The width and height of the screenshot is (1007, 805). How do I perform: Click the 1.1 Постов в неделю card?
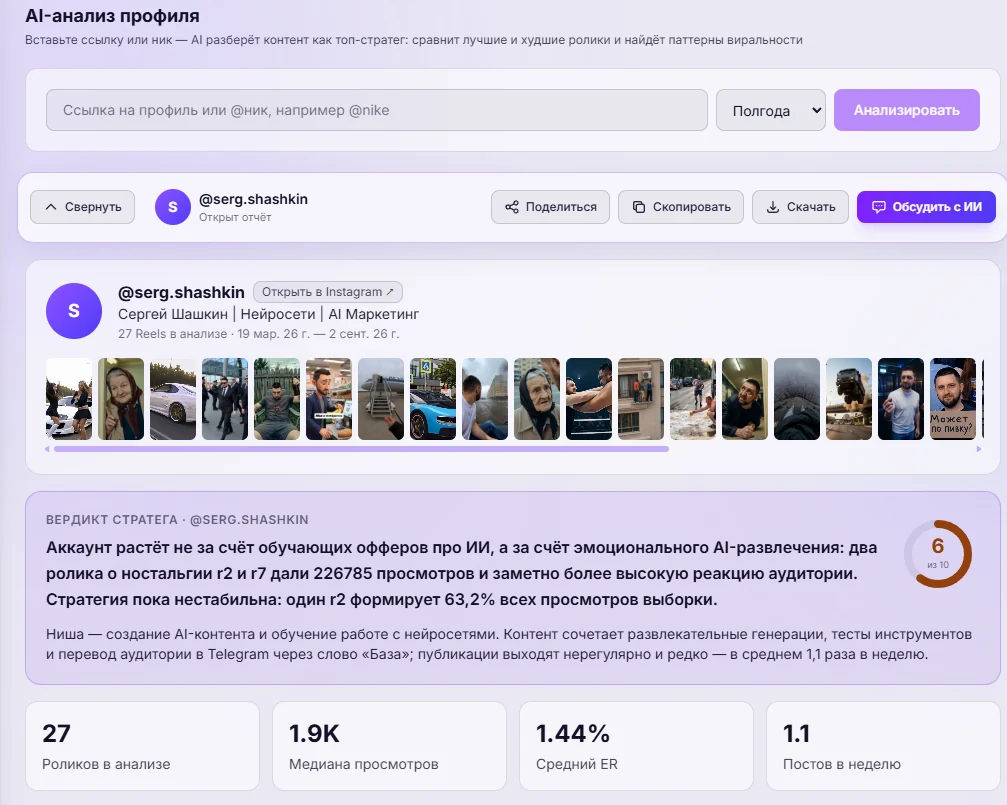(883, 746)
